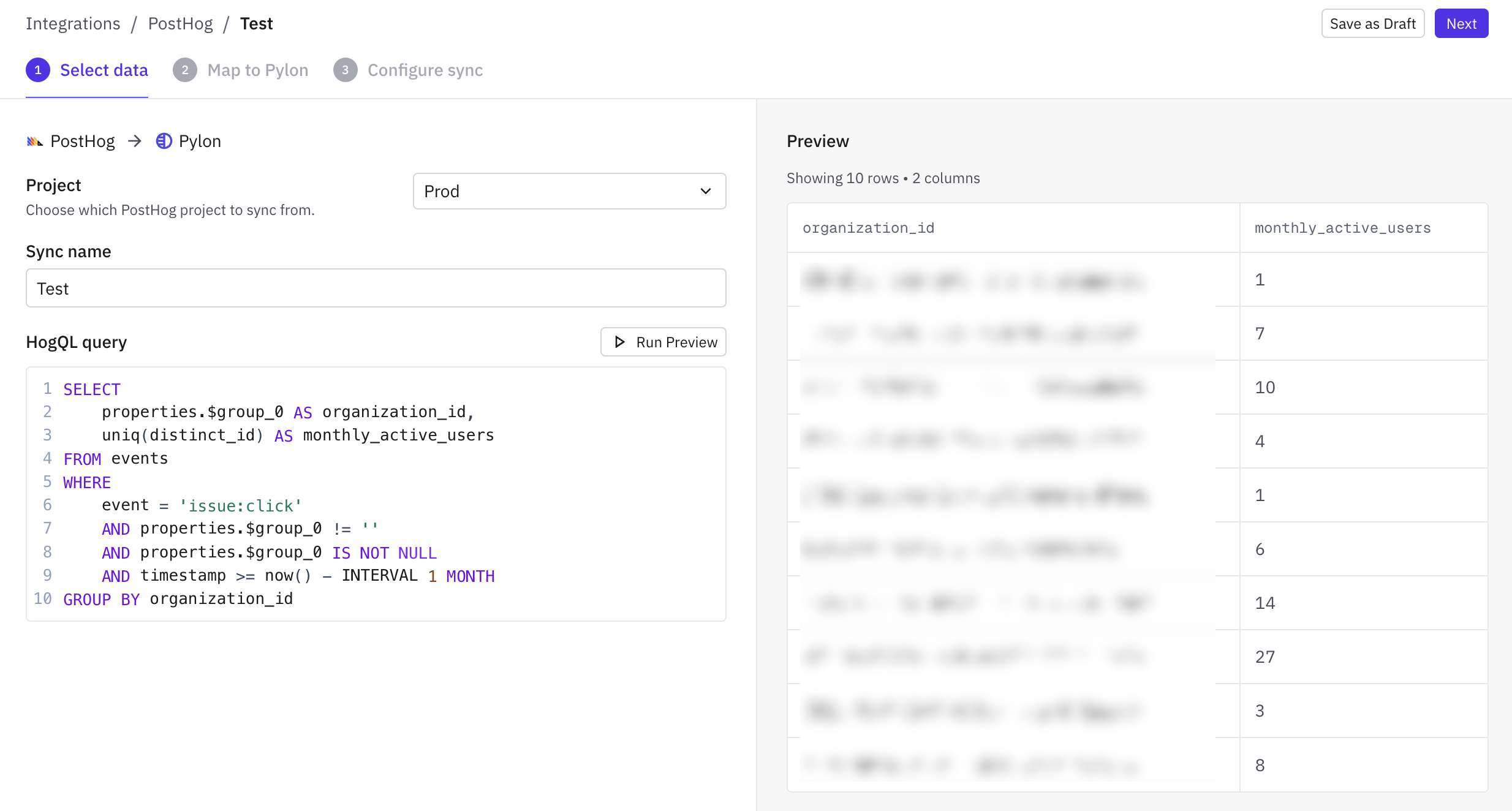This screenshot has height=811, width=1512.
Task: Click the WHERE keyword on line 5
Action: (x=87, y=483)
